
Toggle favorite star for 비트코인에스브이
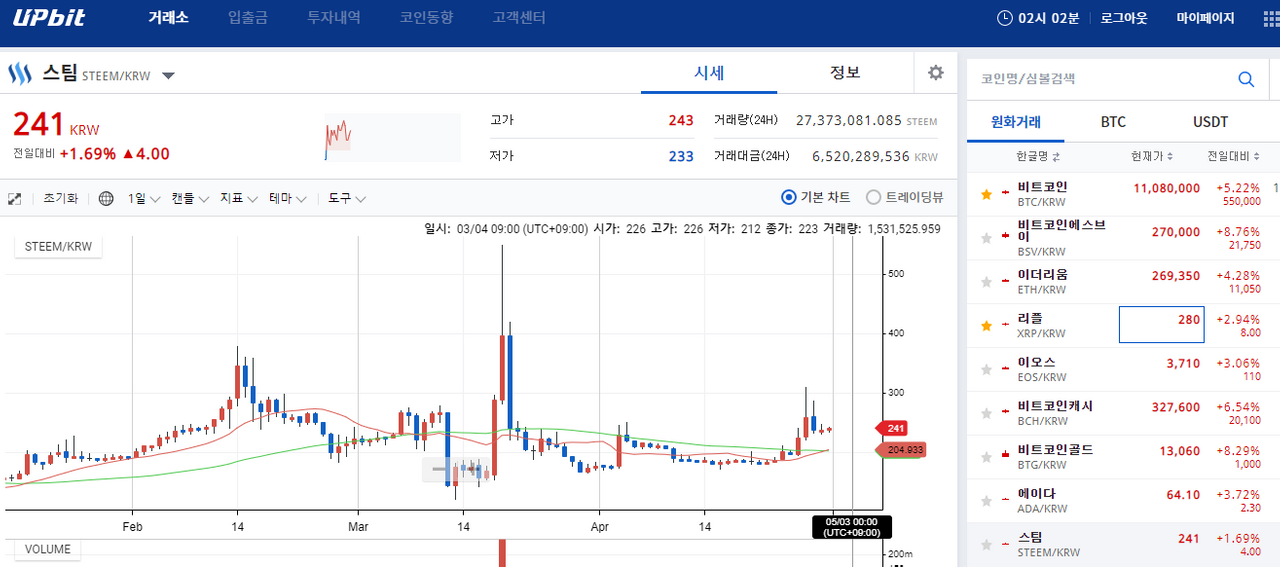(x=987, y=238)
